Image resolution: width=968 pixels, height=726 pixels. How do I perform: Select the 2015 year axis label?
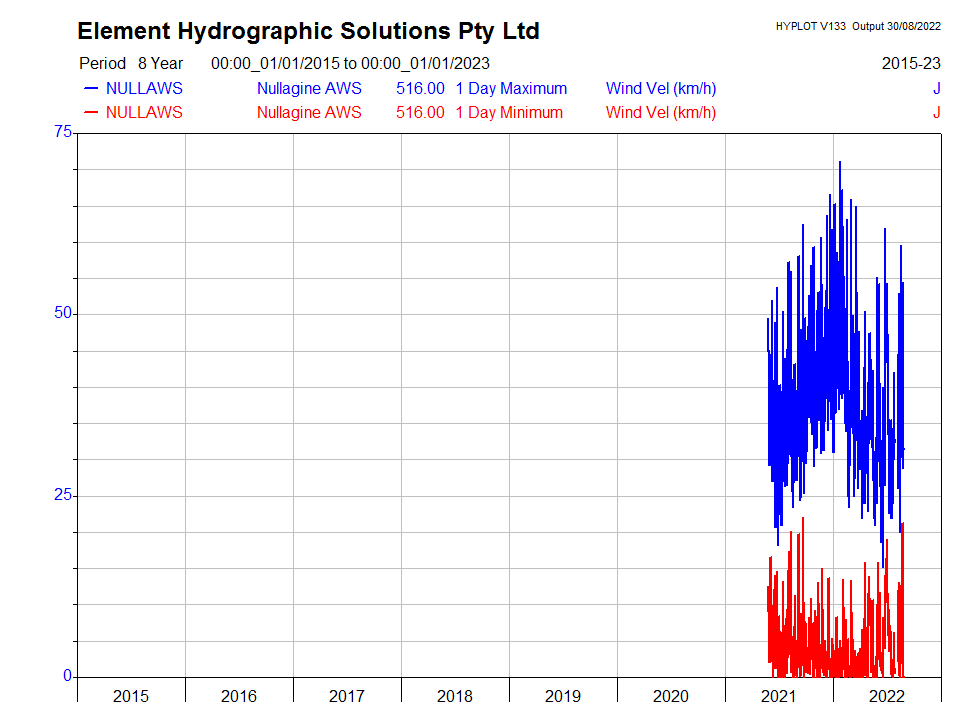pyautogui.click(x=131, y=696)
